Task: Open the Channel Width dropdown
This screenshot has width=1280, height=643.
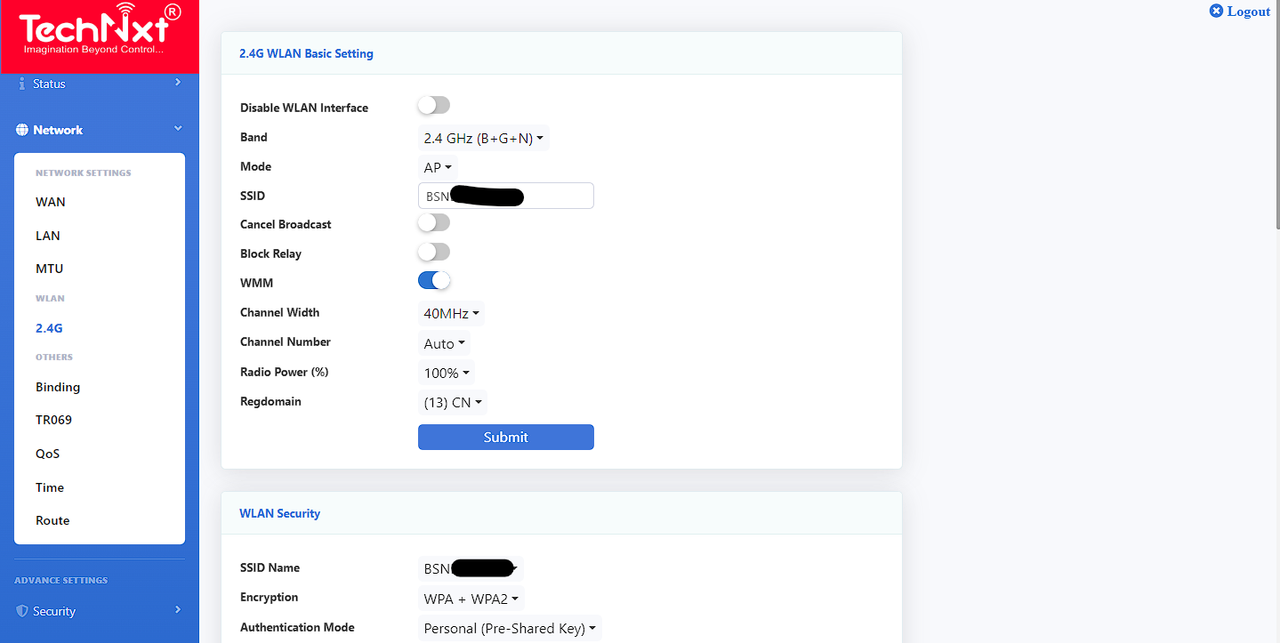Action: pos(451,314)
